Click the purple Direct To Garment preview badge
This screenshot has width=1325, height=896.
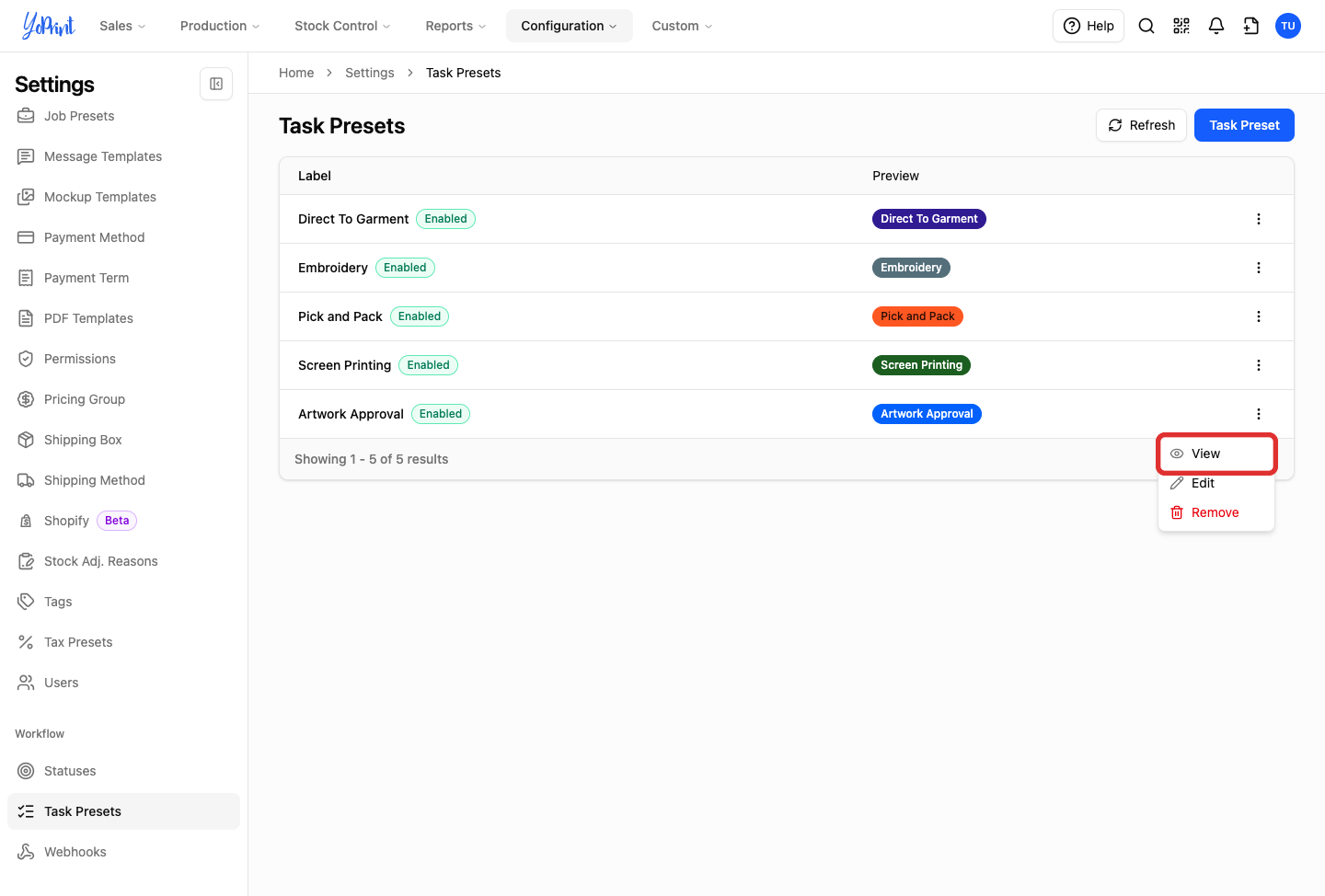point(929,219)
